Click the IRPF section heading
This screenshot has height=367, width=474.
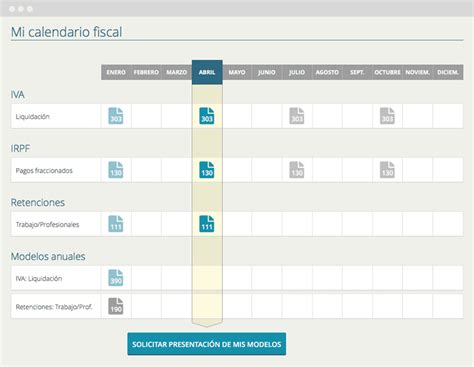(x=20, y=148)
